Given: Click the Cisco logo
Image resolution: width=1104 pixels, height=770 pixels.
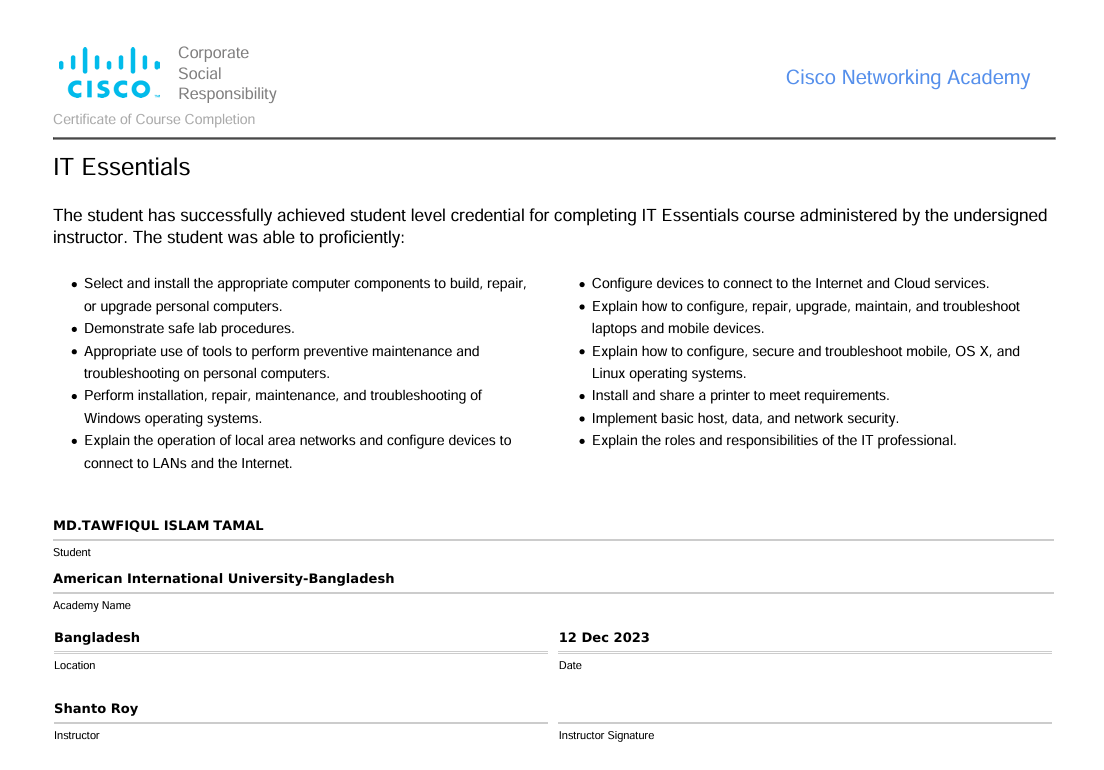Looking at the screenshot, I should (x=110, y=73).
